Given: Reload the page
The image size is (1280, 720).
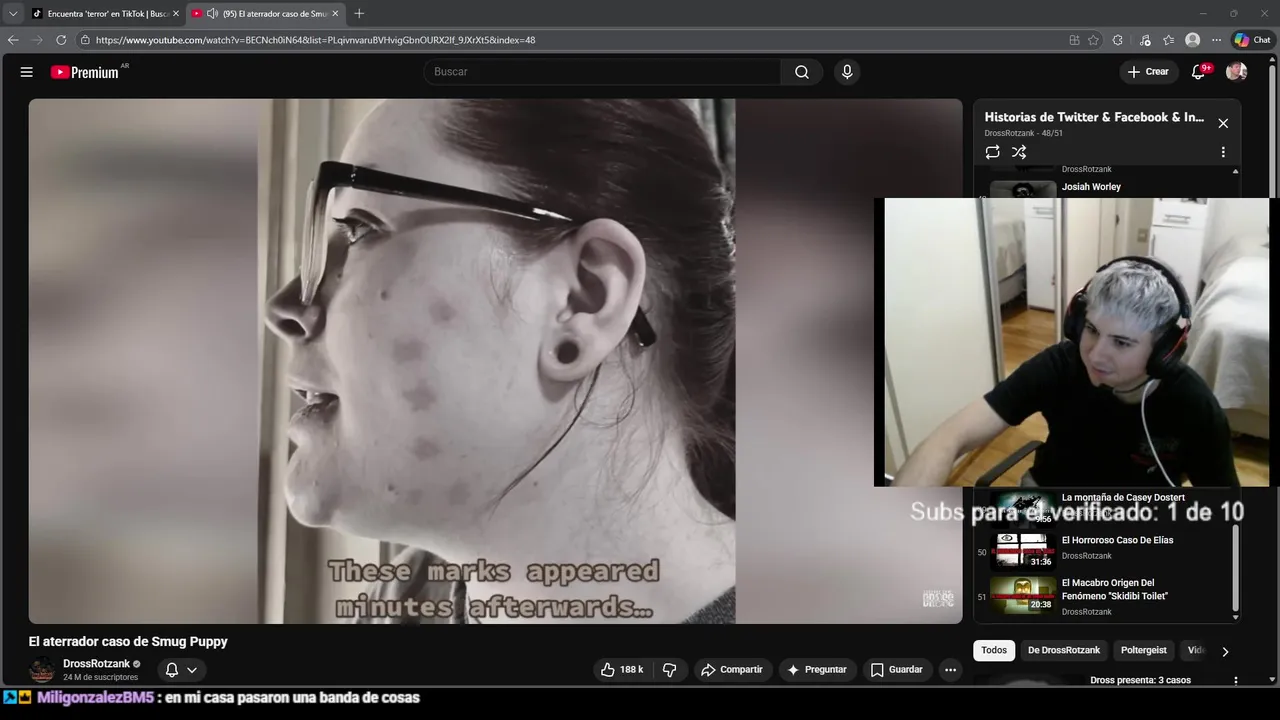Looking at the screenshot, I should click(61, 40).
